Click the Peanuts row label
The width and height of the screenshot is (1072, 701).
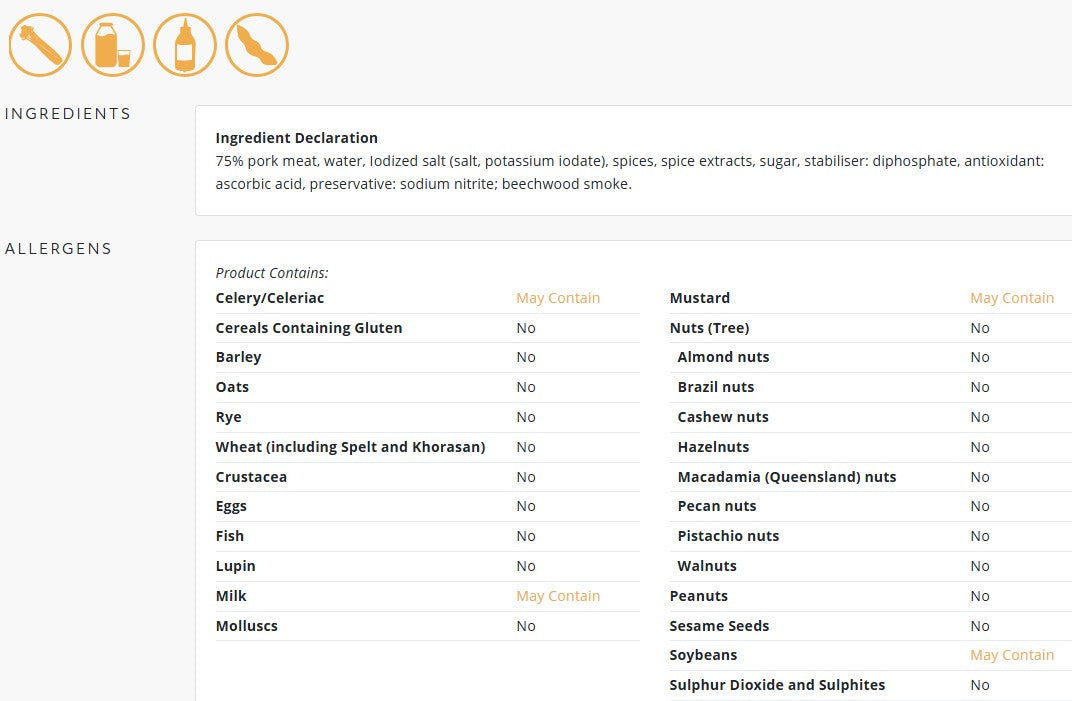699,596
